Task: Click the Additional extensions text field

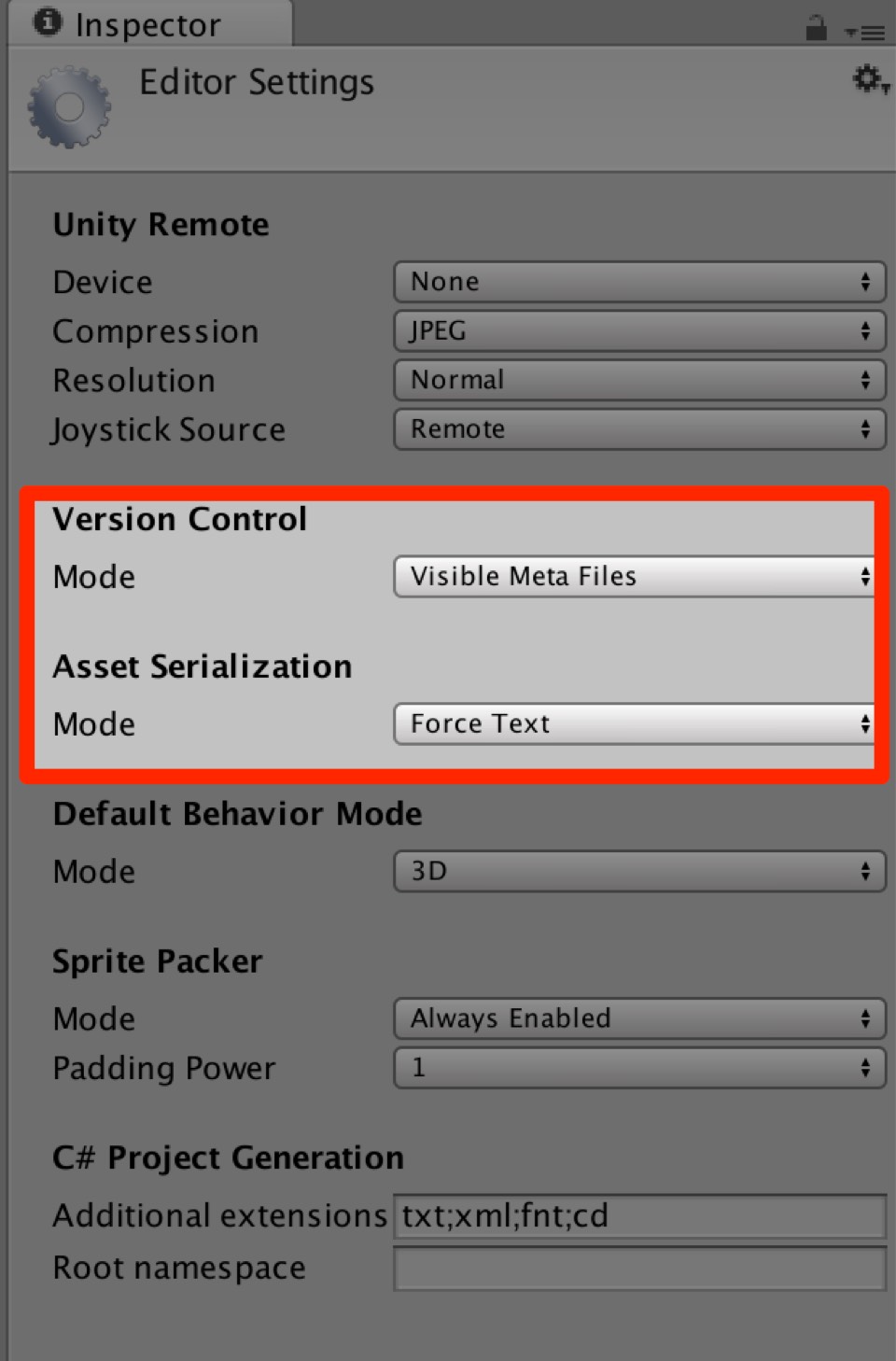Action: (639, 1216)
